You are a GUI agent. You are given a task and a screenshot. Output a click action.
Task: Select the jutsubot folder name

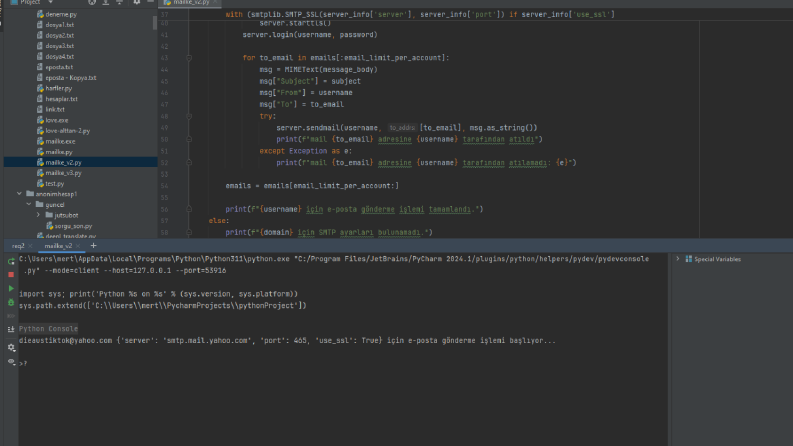[x=66, y=215]
